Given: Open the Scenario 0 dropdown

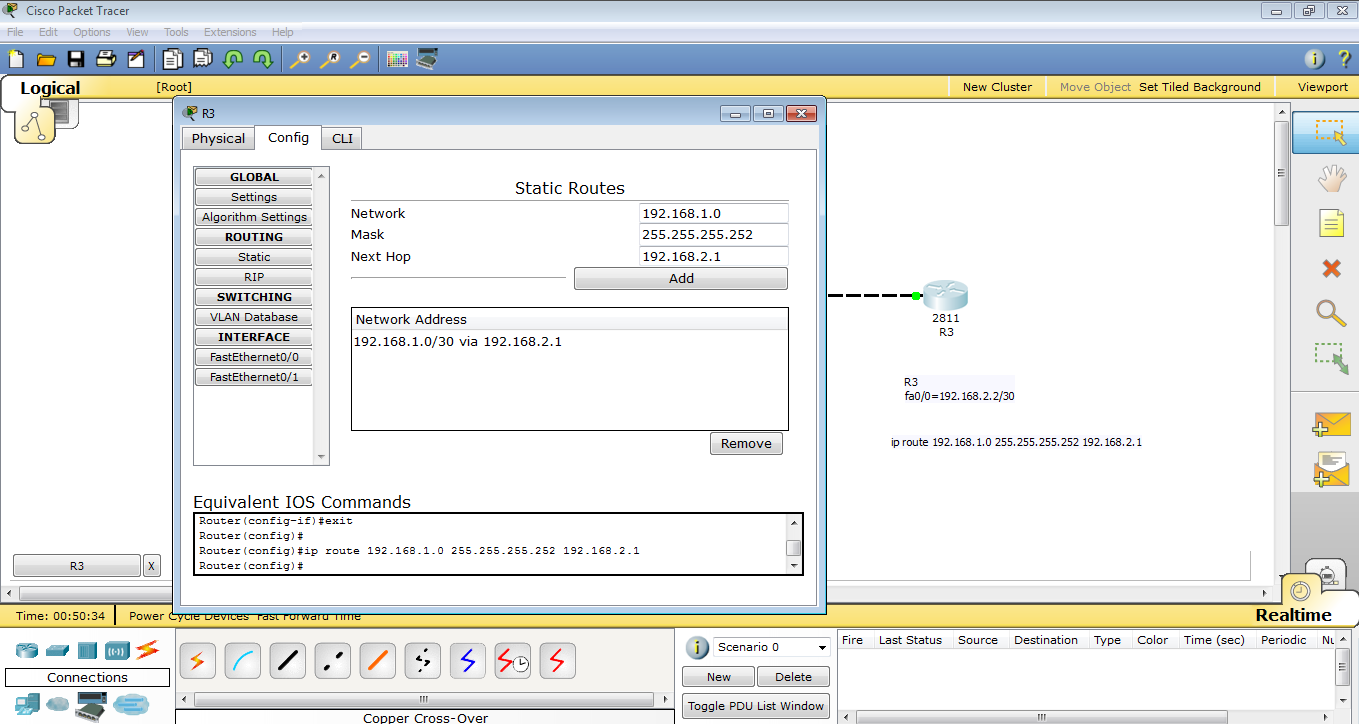Looking at the screenshot, I should pos(770,647).
